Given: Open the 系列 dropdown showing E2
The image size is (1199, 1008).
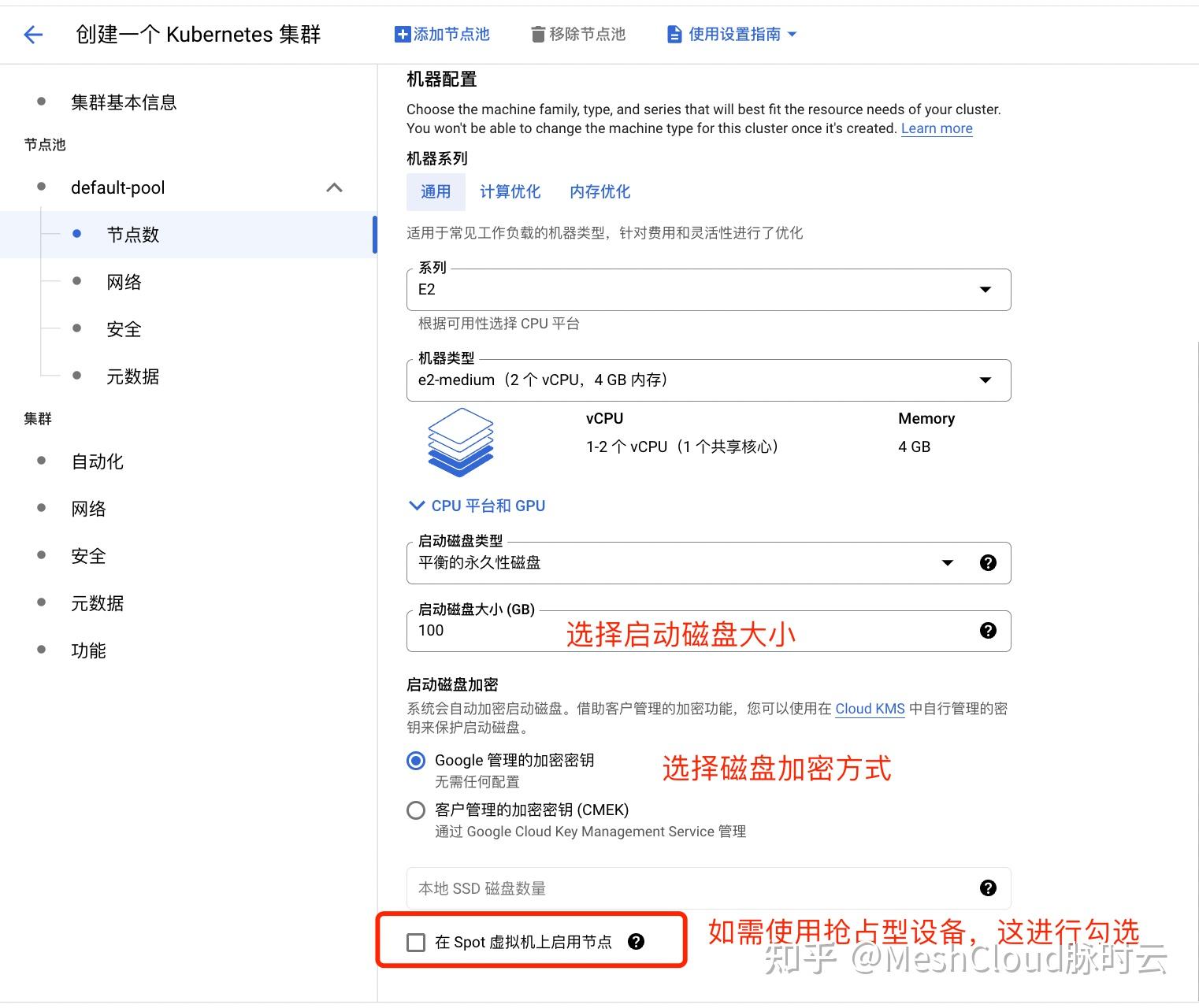Looking at the screenshot, I should 985,290.
